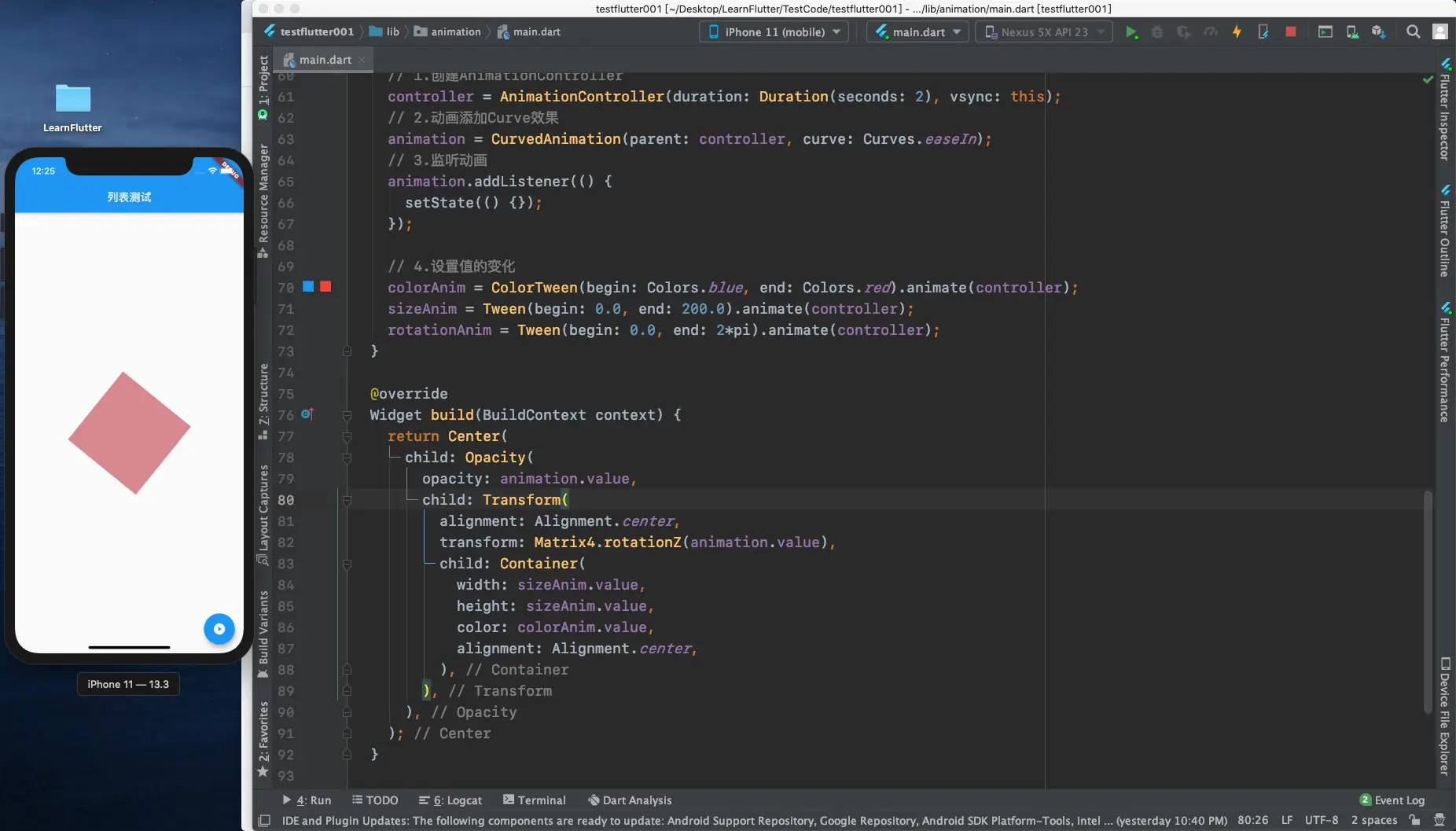
Task: Click the Profile gauge icon
Action: point(1211,32)
